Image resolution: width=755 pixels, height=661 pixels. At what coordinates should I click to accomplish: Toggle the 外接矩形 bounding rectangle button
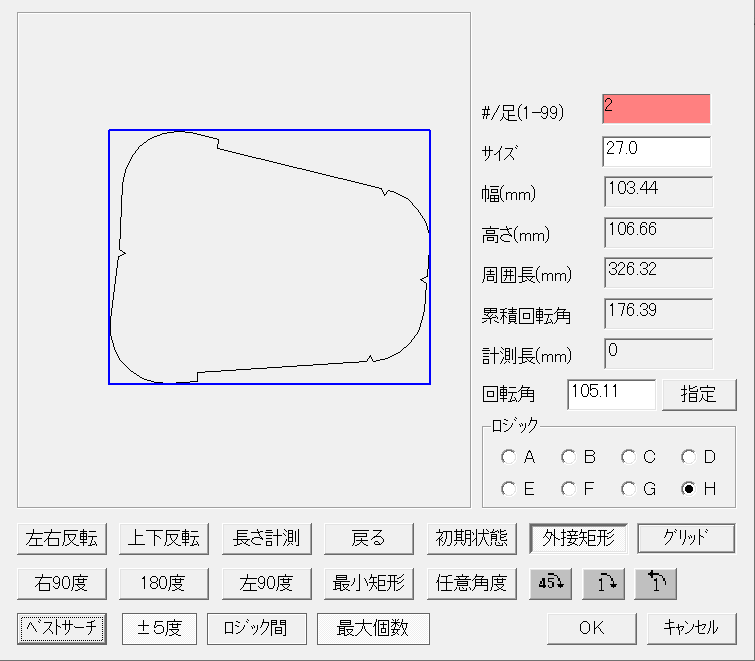tap(578, 538)
